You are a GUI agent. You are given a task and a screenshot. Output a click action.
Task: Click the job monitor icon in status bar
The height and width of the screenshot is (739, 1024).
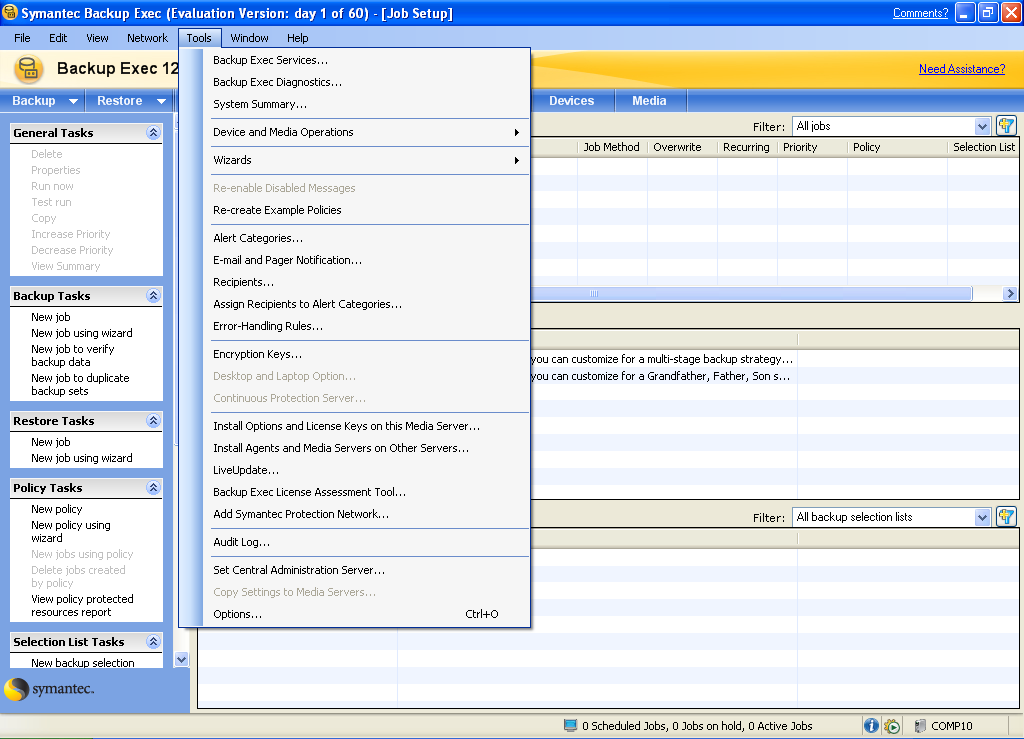tap(892, 725)
